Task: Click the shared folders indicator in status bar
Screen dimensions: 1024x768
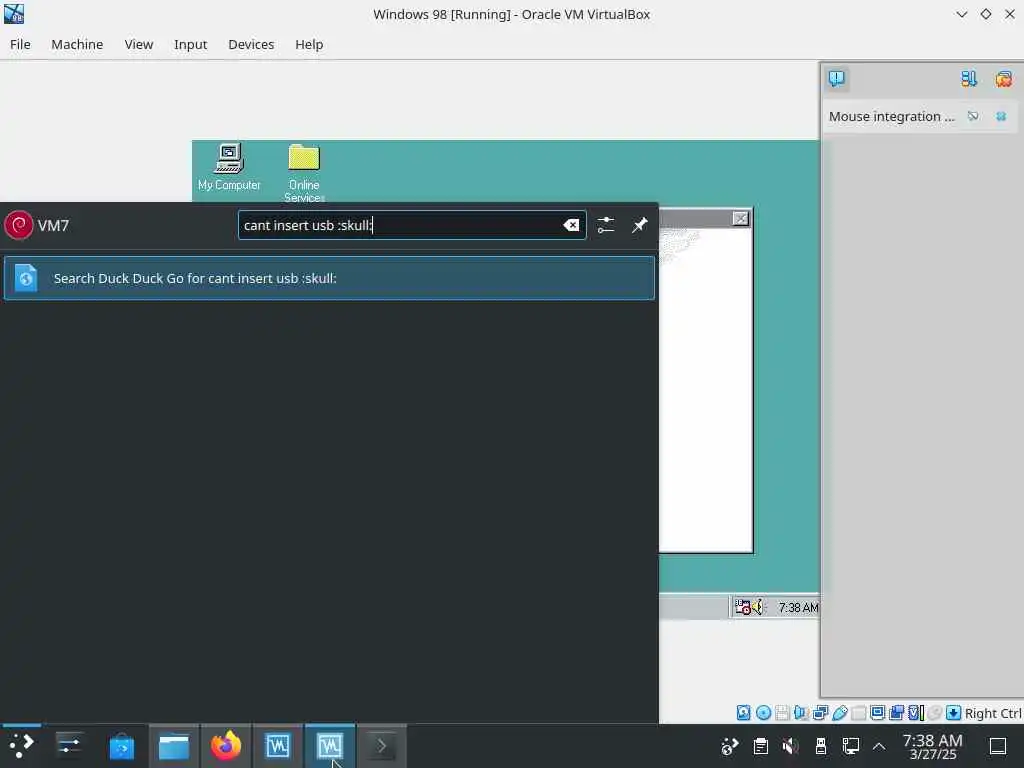Action: point(859,713)
